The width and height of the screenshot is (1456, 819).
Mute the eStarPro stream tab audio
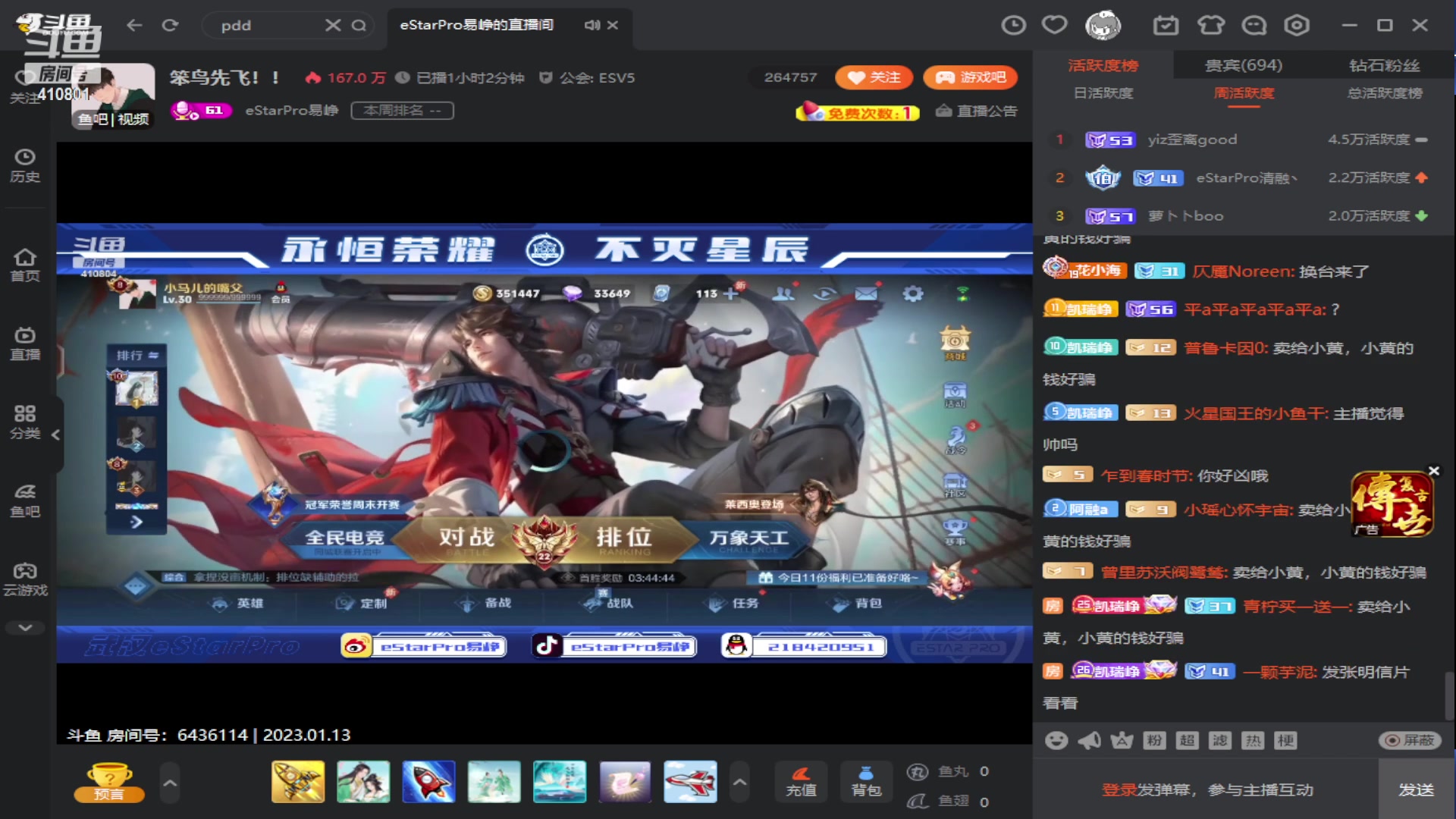[x=592, y=25]
